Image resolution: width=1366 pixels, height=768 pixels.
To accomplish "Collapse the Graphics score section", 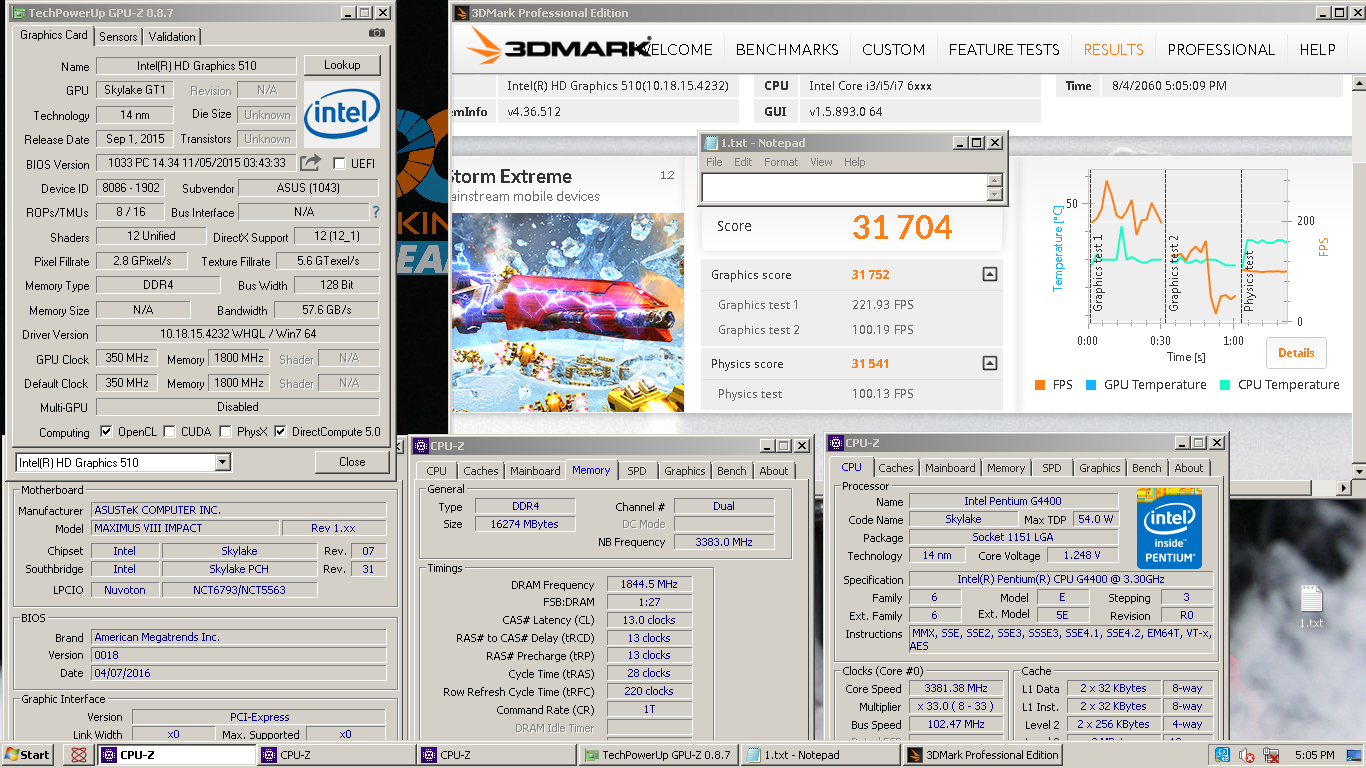I will (989, 274).
